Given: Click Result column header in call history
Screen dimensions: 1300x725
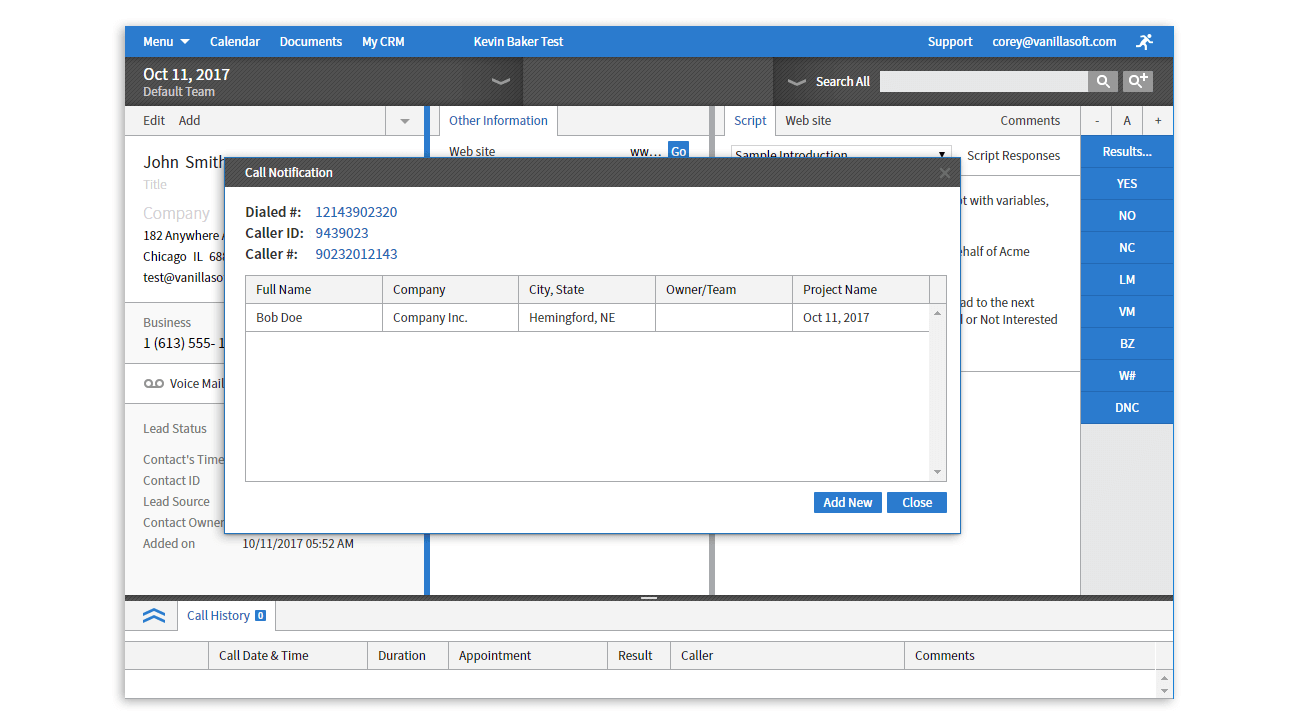Looking at the screenshot, I should click(638, 656).
